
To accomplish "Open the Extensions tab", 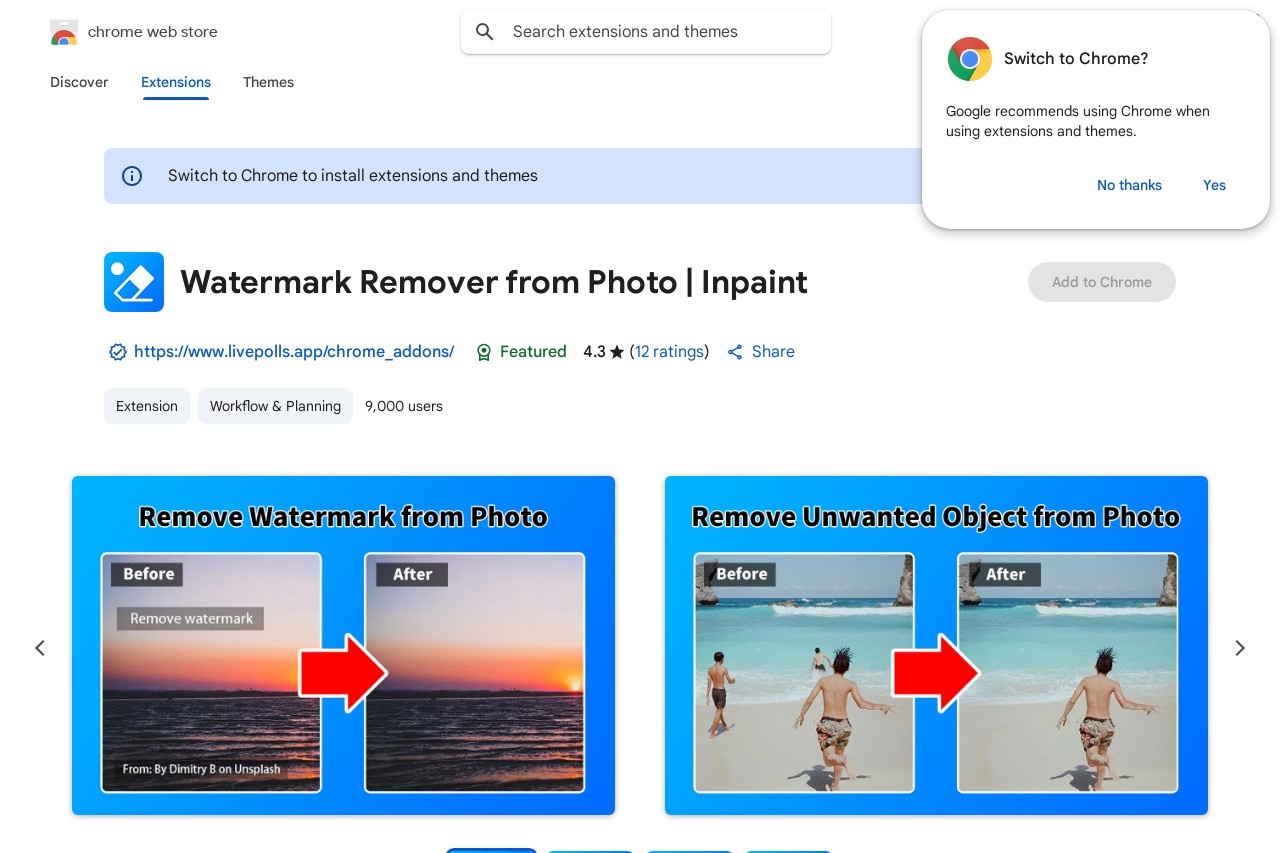I will pos(176,82).
